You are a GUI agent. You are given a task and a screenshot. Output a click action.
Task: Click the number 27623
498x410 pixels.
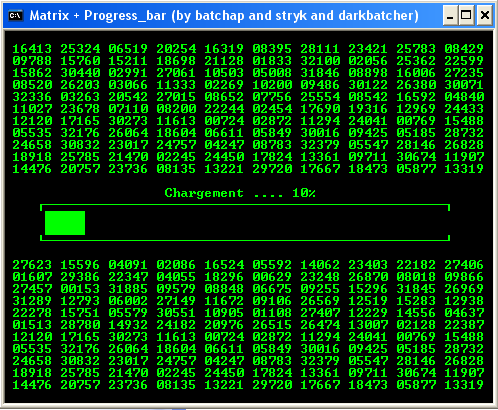tap(32, 265)
